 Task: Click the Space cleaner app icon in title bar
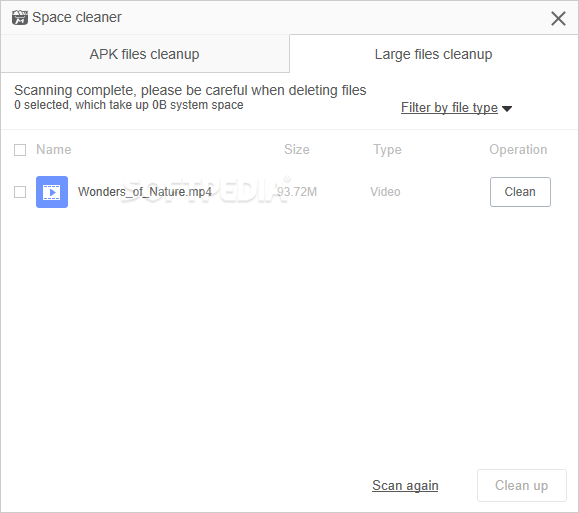[x=20, y=17]
